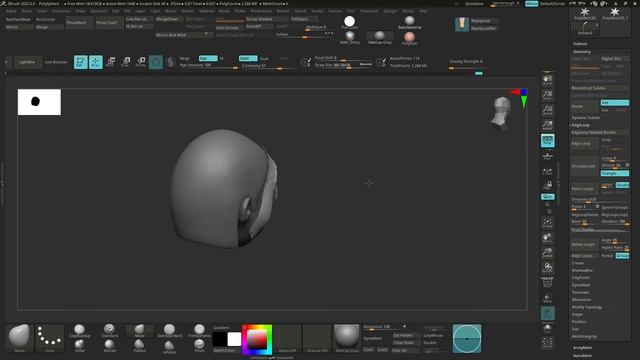Adjust the Rgb Intensity slider
Screen dimensions: 640x360
point(208,66)
